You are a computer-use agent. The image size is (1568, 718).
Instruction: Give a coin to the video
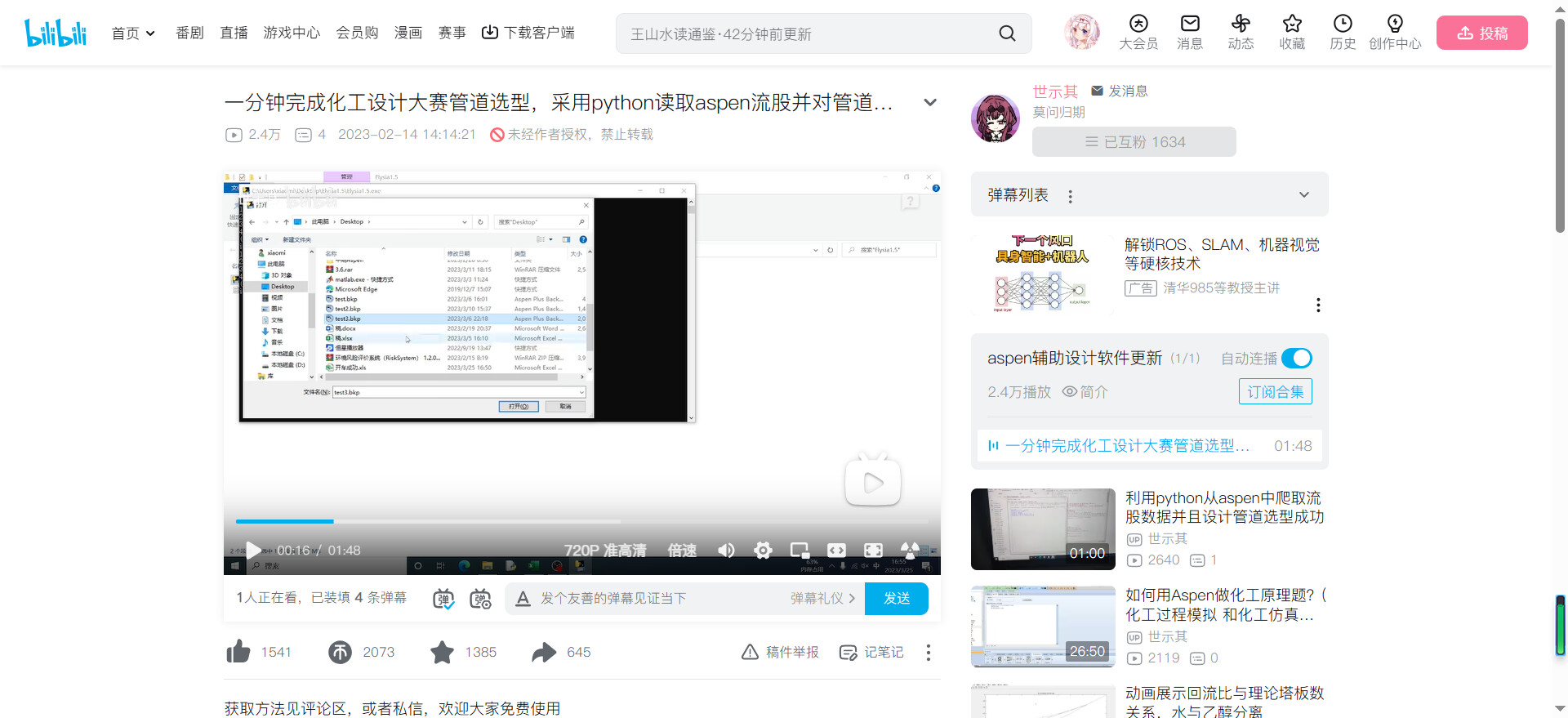click(341, 652)
